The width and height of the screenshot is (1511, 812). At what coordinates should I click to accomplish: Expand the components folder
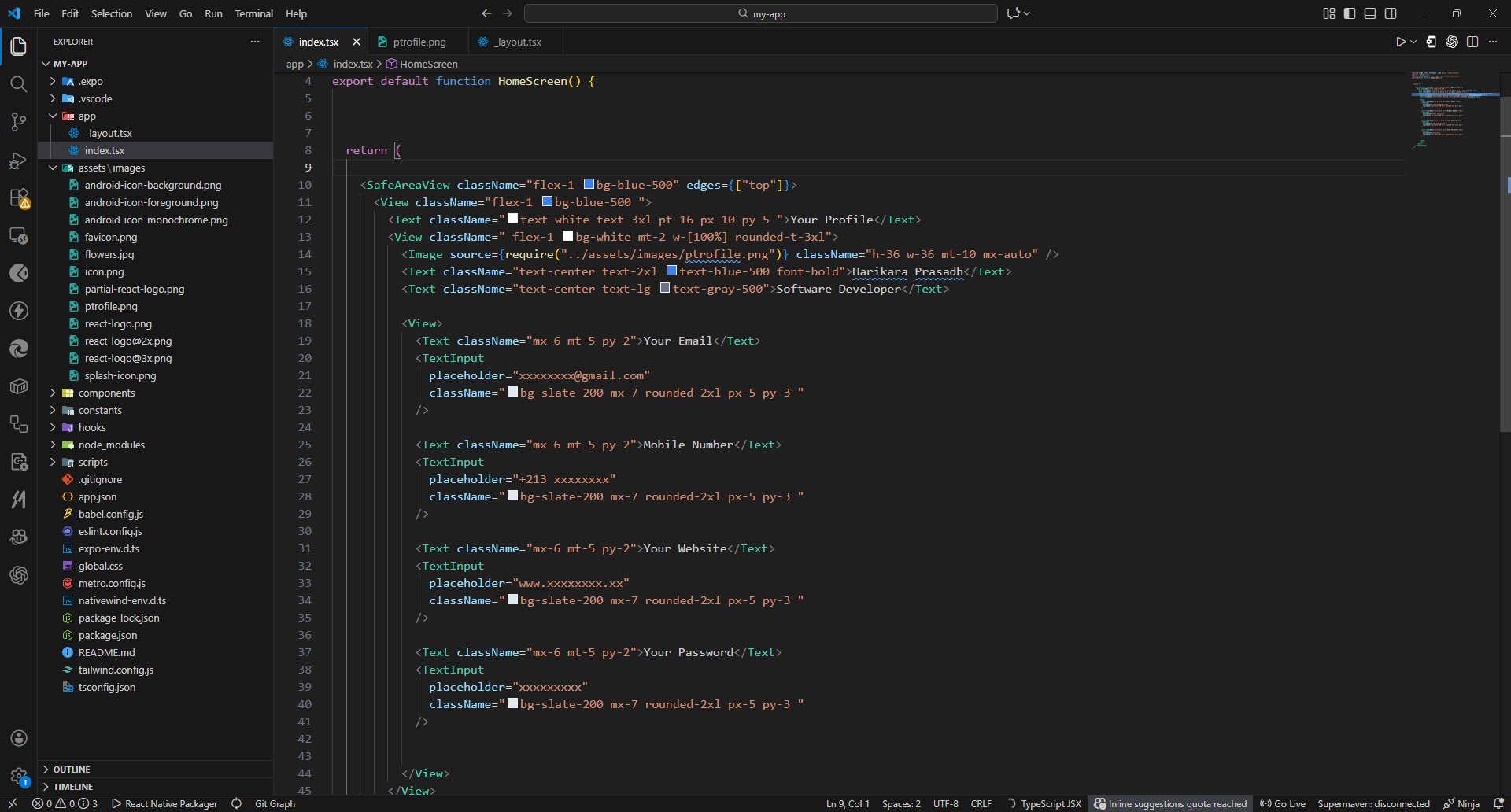pos(106,393)
